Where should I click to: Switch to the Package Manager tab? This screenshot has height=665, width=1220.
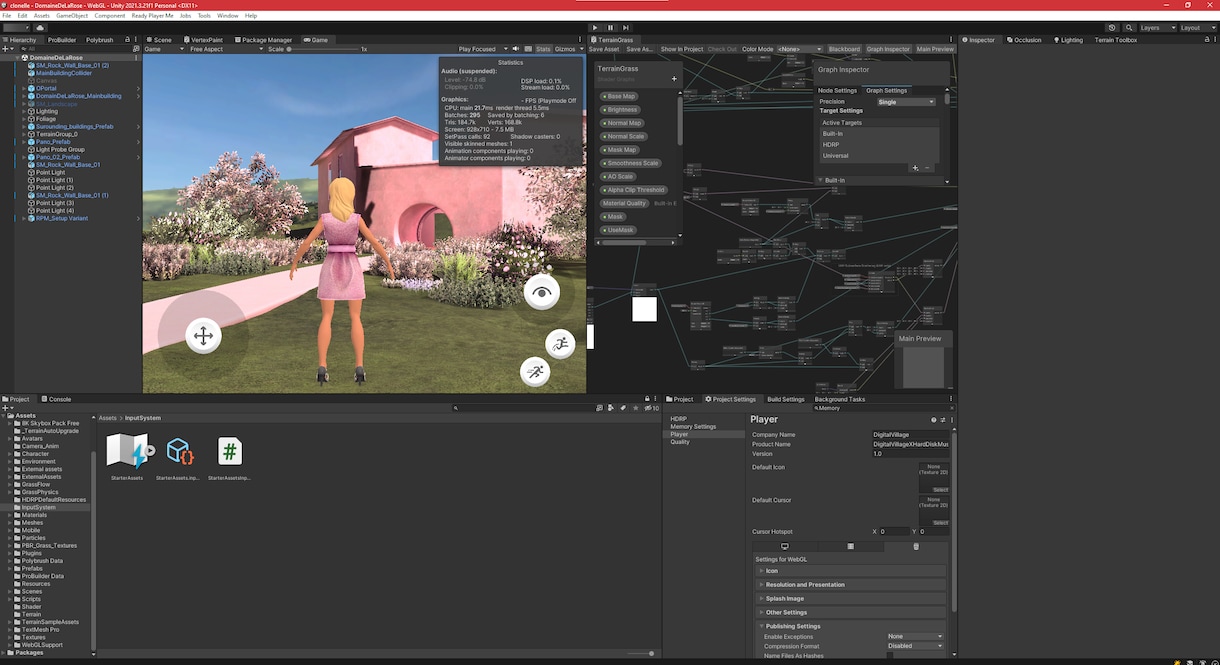[x=263, y=40]
